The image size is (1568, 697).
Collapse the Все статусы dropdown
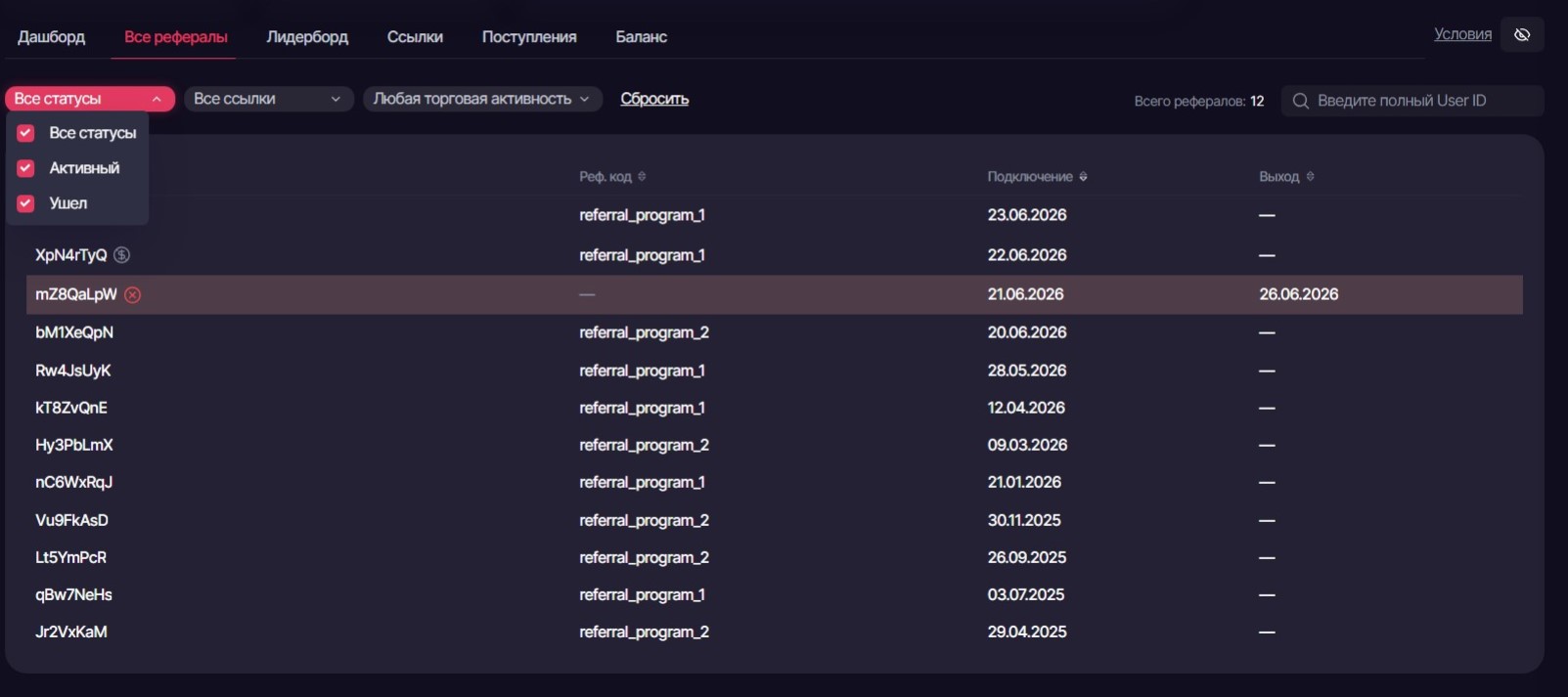tap(90, 99)
